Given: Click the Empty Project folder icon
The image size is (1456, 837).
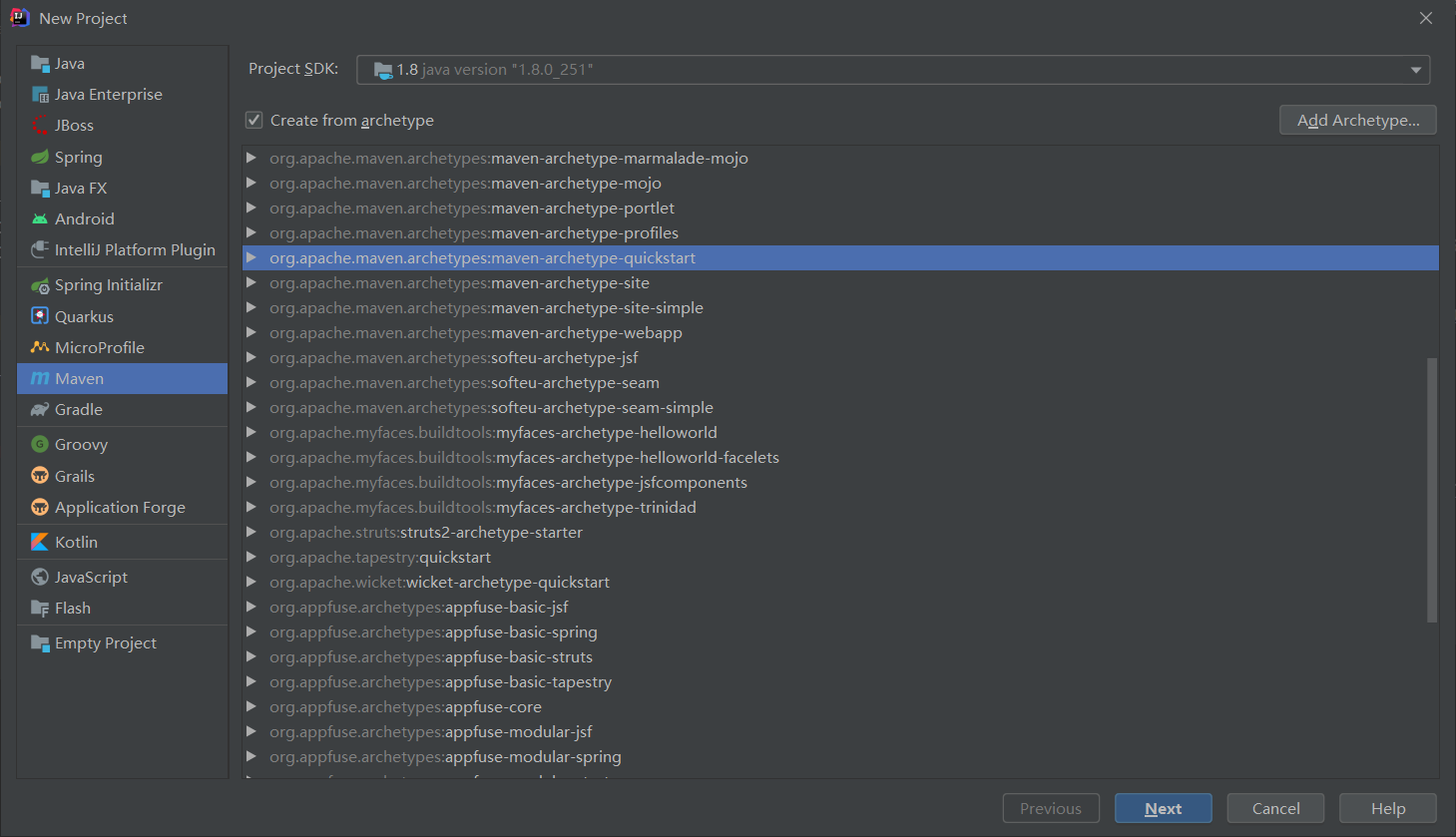Looking at the screenshot, I should (40, 642).
